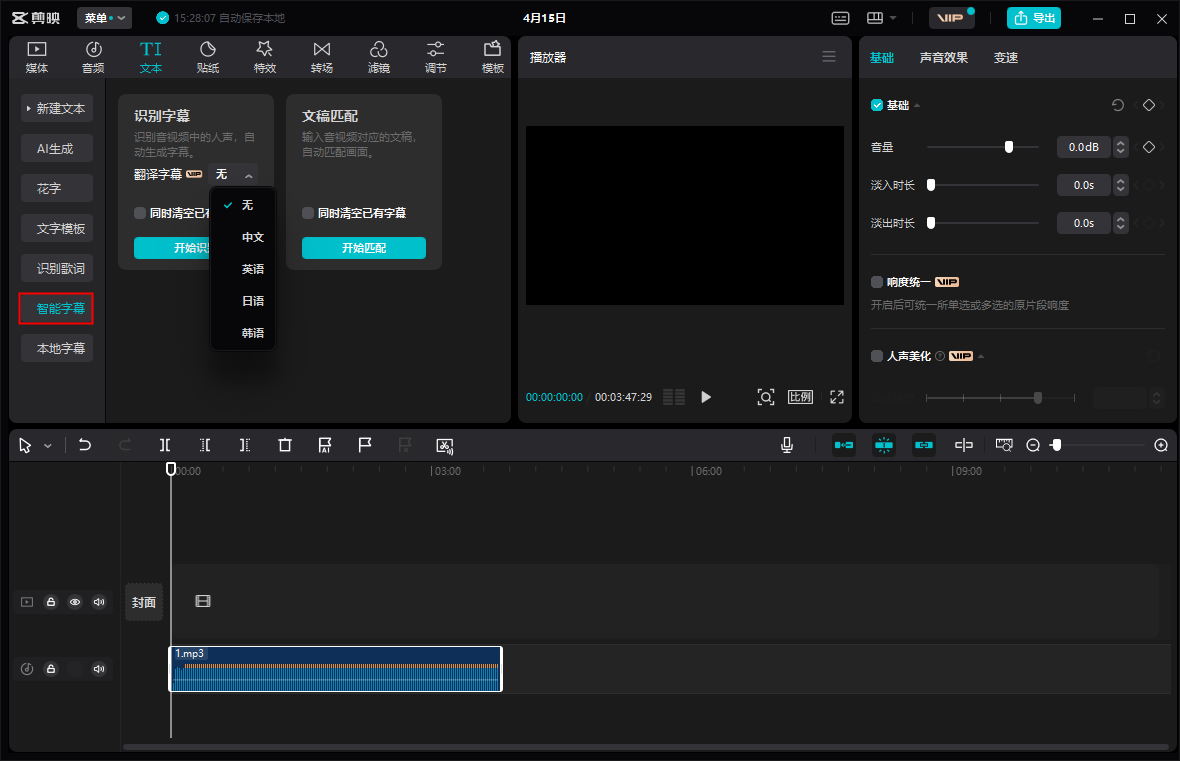
Task: Toggle video track visibility eye icon
Action: coord(75,602)
